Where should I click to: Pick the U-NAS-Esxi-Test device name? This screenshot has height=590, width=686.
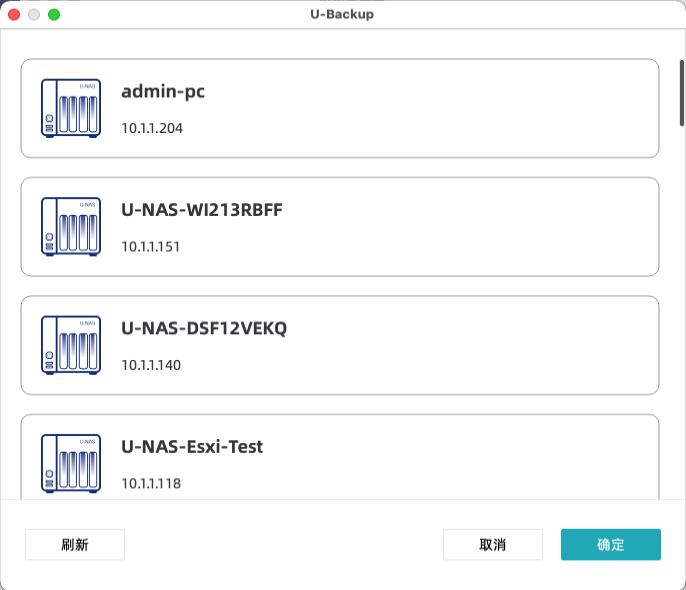pos(192,446)
